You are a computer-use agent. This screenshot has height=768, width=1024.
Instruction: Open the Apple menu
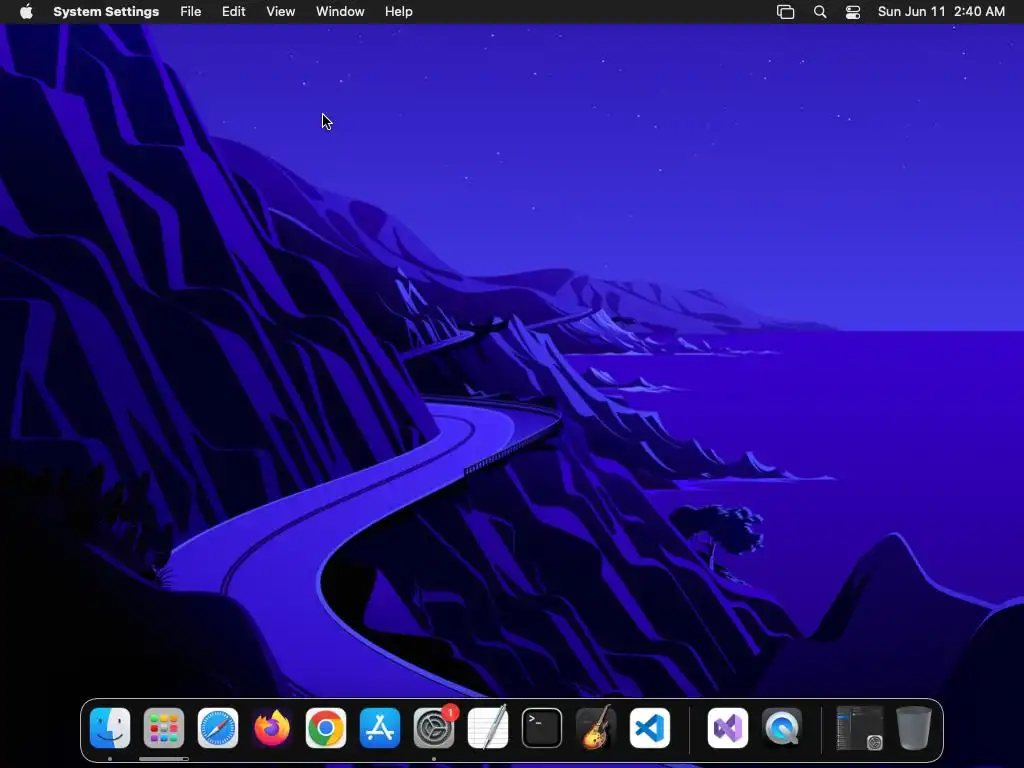(x=26, y=12)
